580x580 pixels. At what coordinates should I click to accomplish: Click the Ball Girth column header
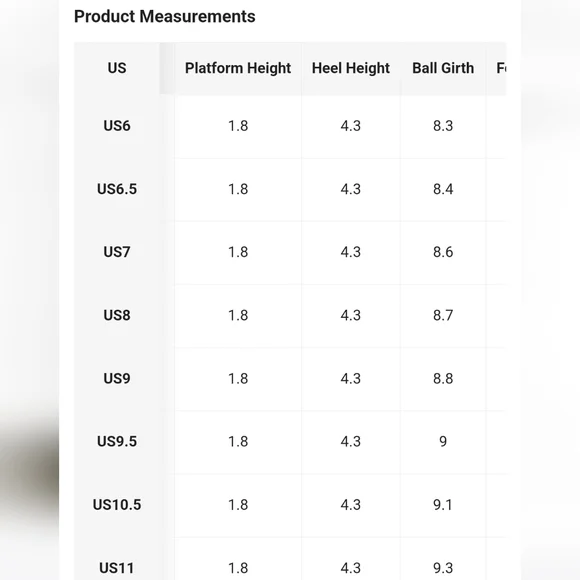coord(443,68)
